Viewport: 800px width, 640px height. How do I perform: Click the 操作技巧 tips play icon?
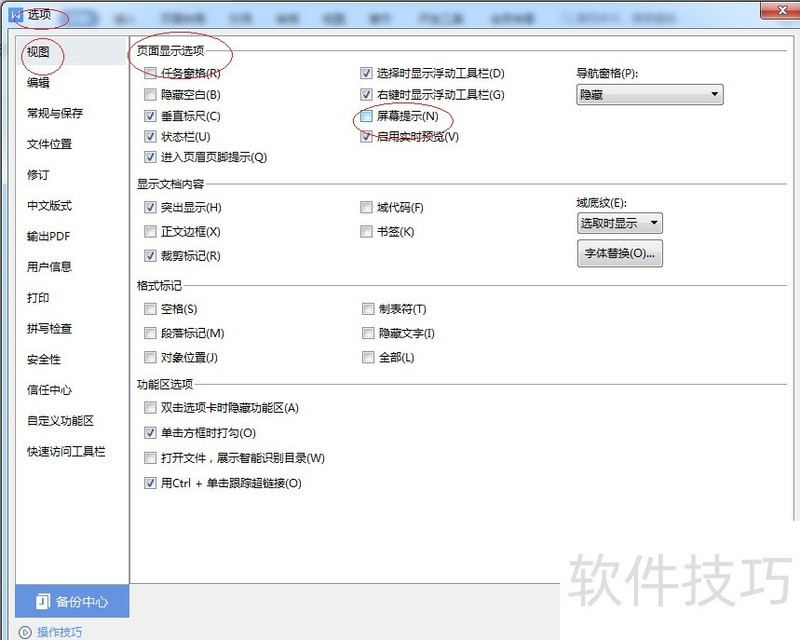tap(24, 632)
